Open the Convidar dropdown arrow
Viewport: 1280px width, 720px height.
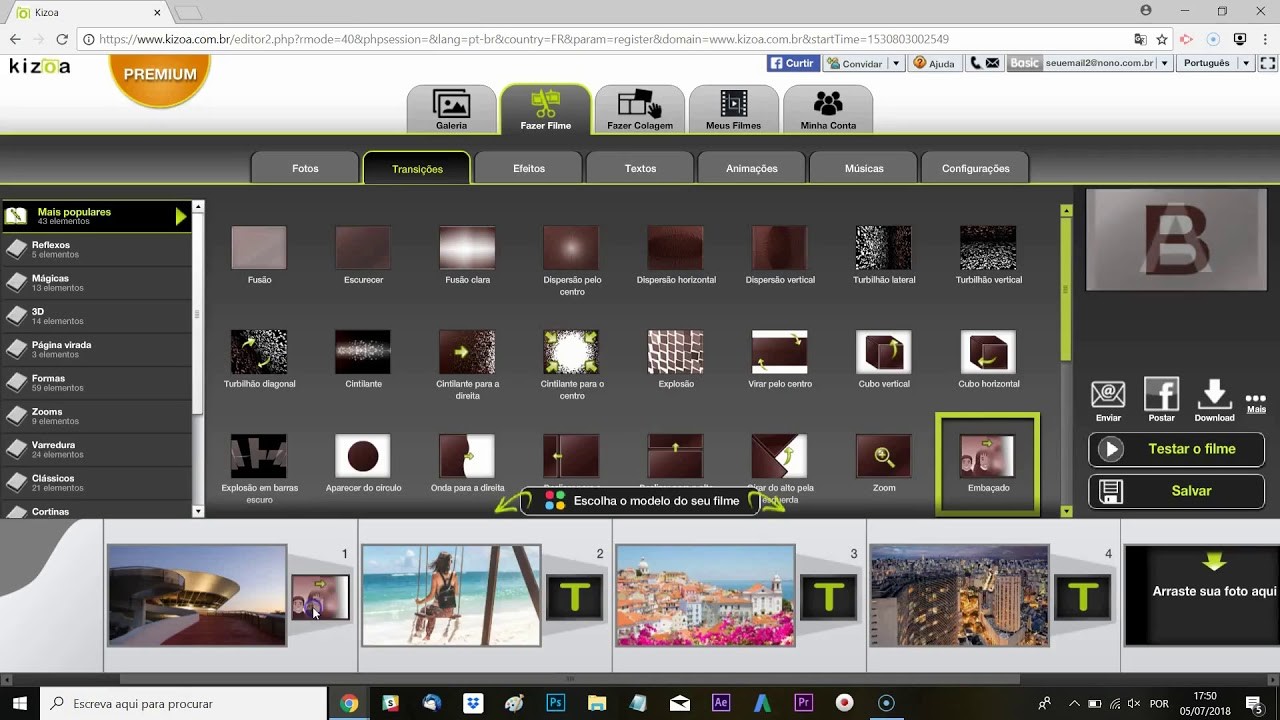[896, 63]
